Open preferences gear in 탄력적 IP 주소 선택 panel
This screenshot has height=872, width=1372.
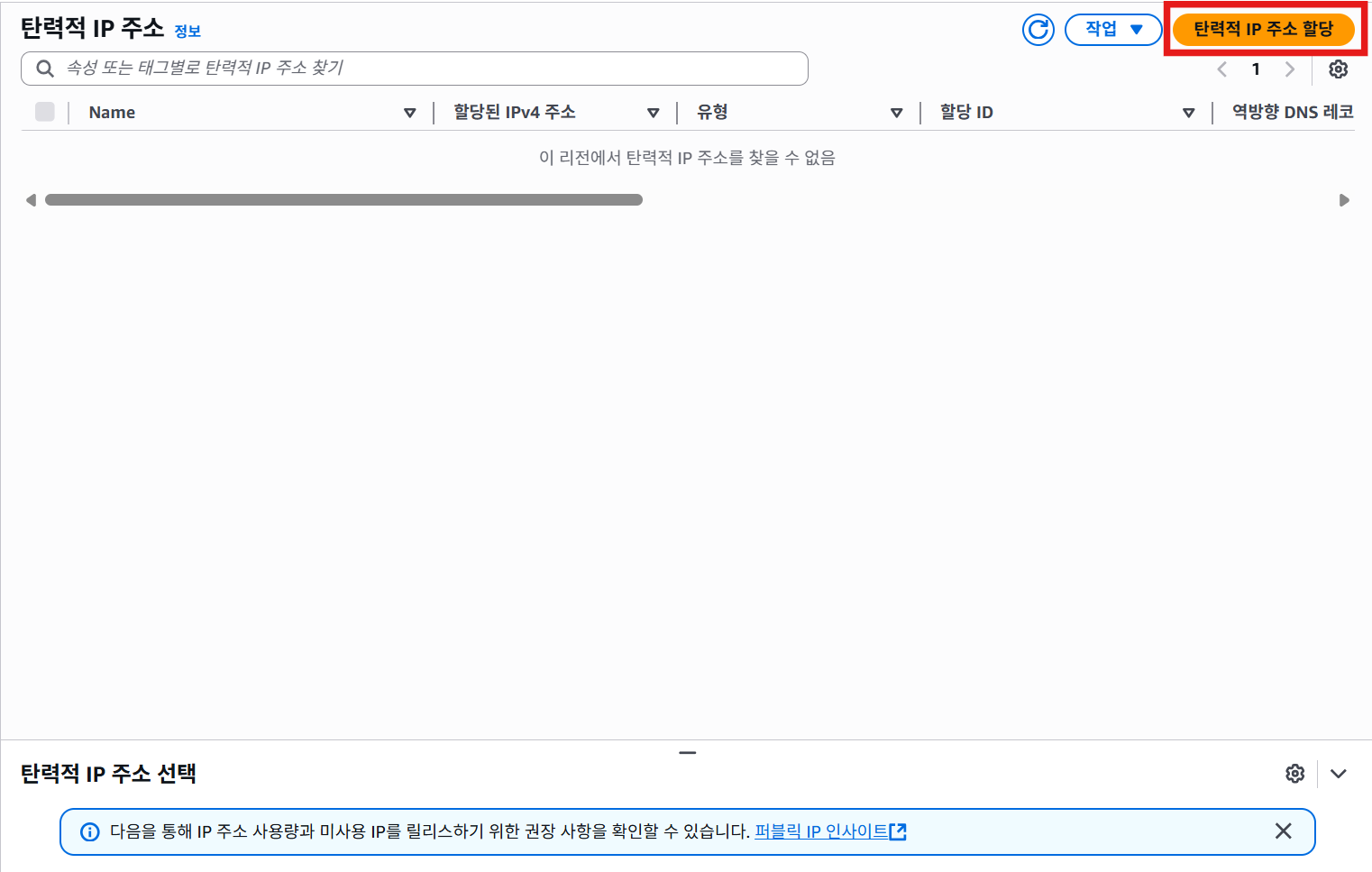pos(1295,774)
